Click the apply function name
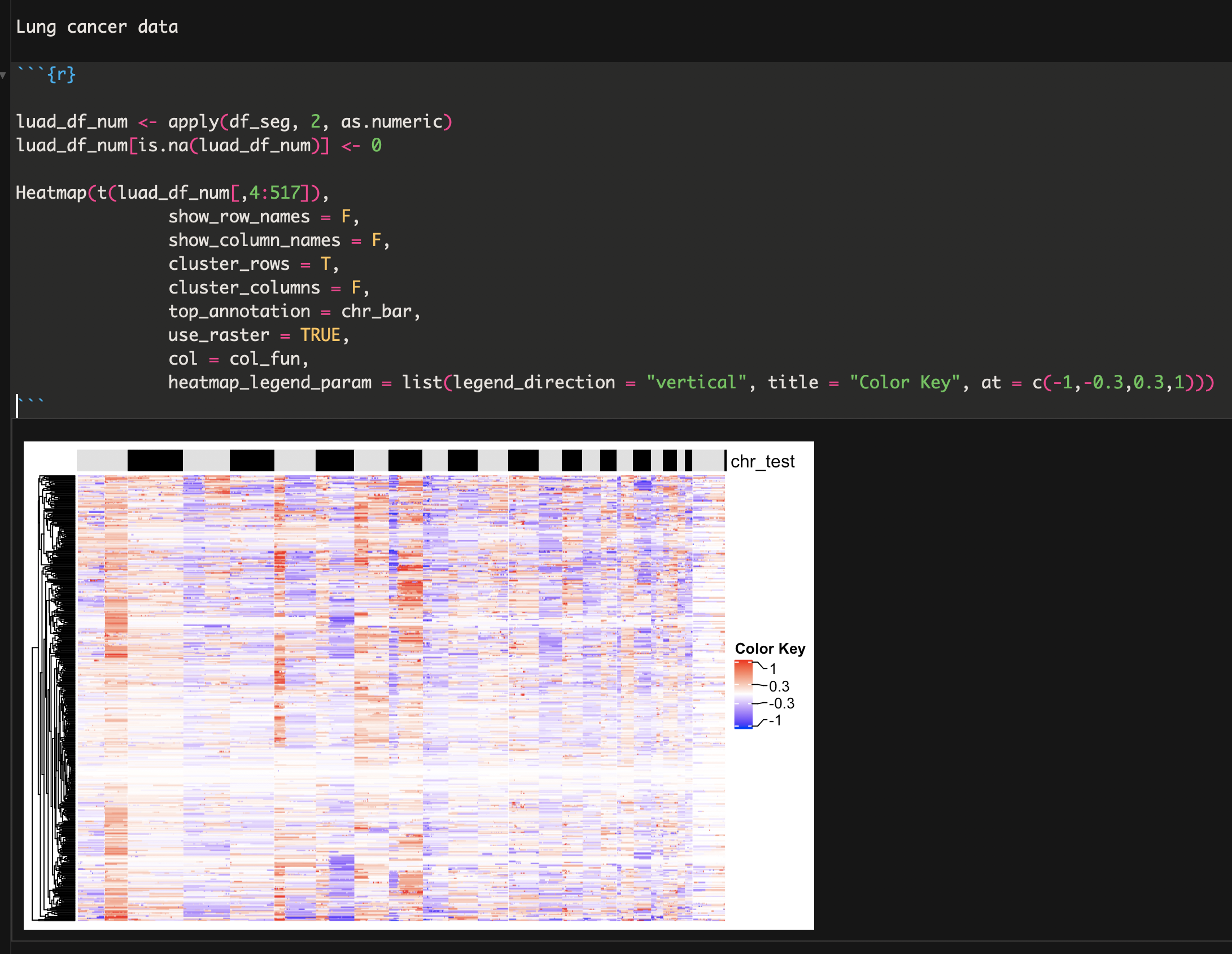Viewport: 1232px width, 954px height. [x=194, y=121]
